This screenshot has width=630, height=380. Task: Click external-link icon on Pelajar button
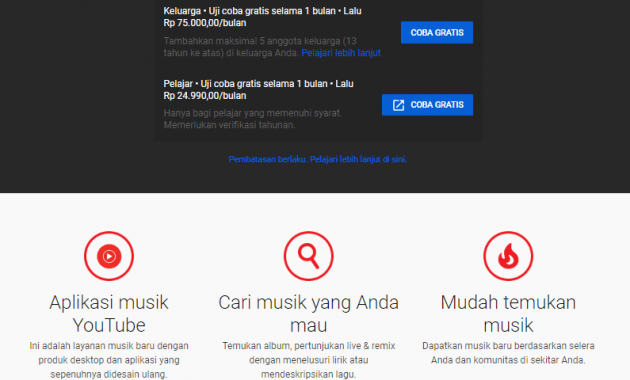coord(398,105)
